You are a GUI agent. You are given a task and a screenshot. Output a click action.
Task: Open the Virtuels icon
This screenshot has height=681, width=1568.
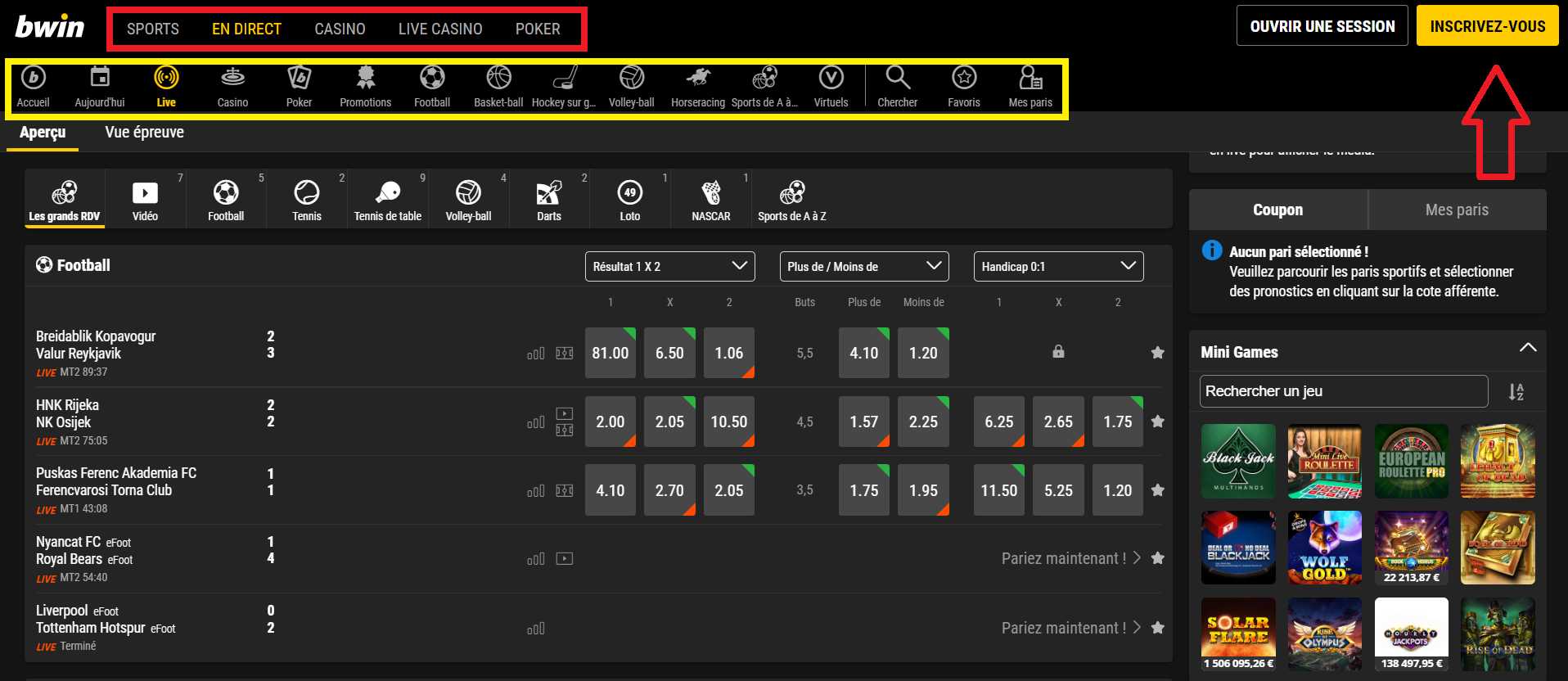click(x=831, y=86)
